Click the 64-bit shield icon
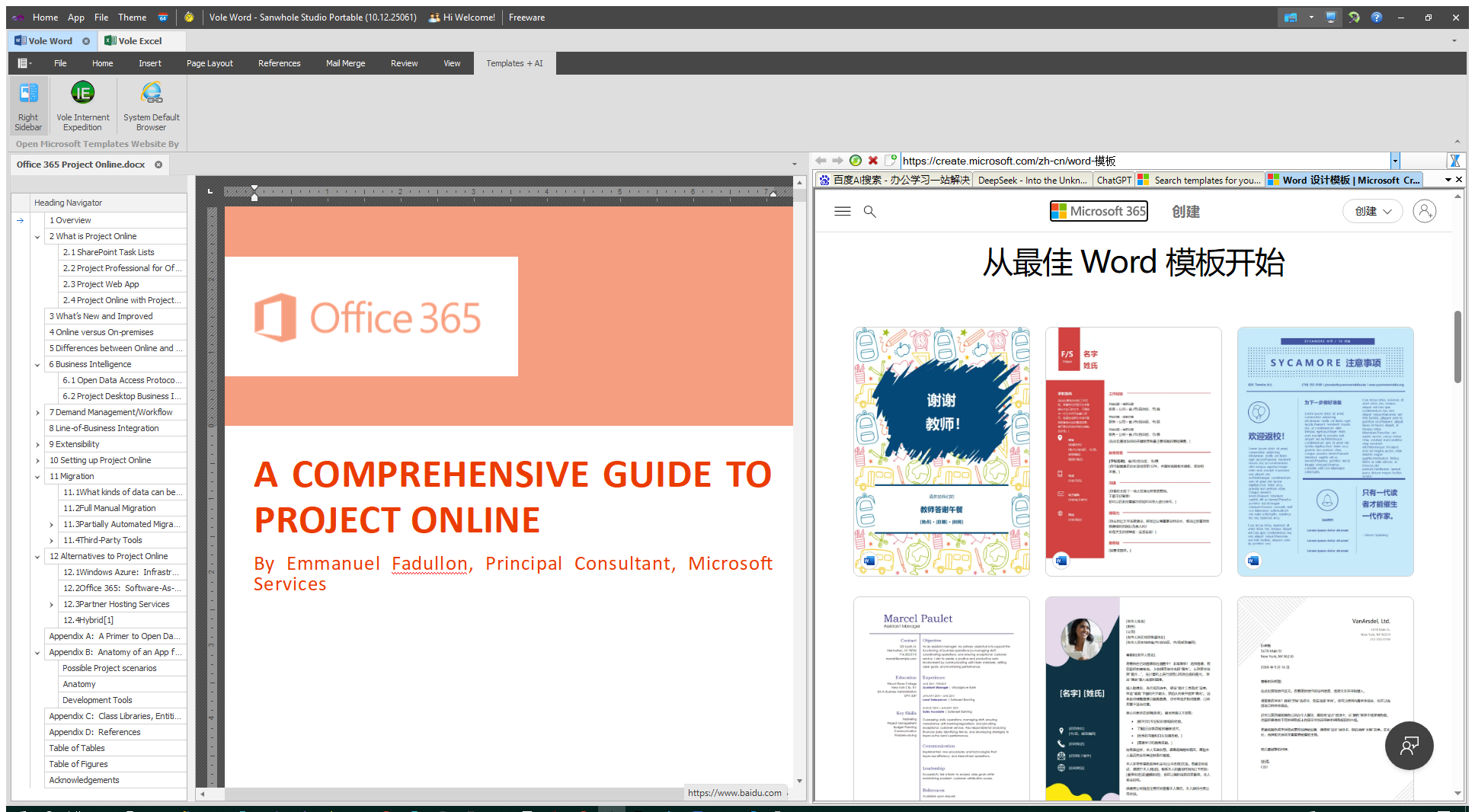Screen dimensions: 1475x812 [162, 18]
